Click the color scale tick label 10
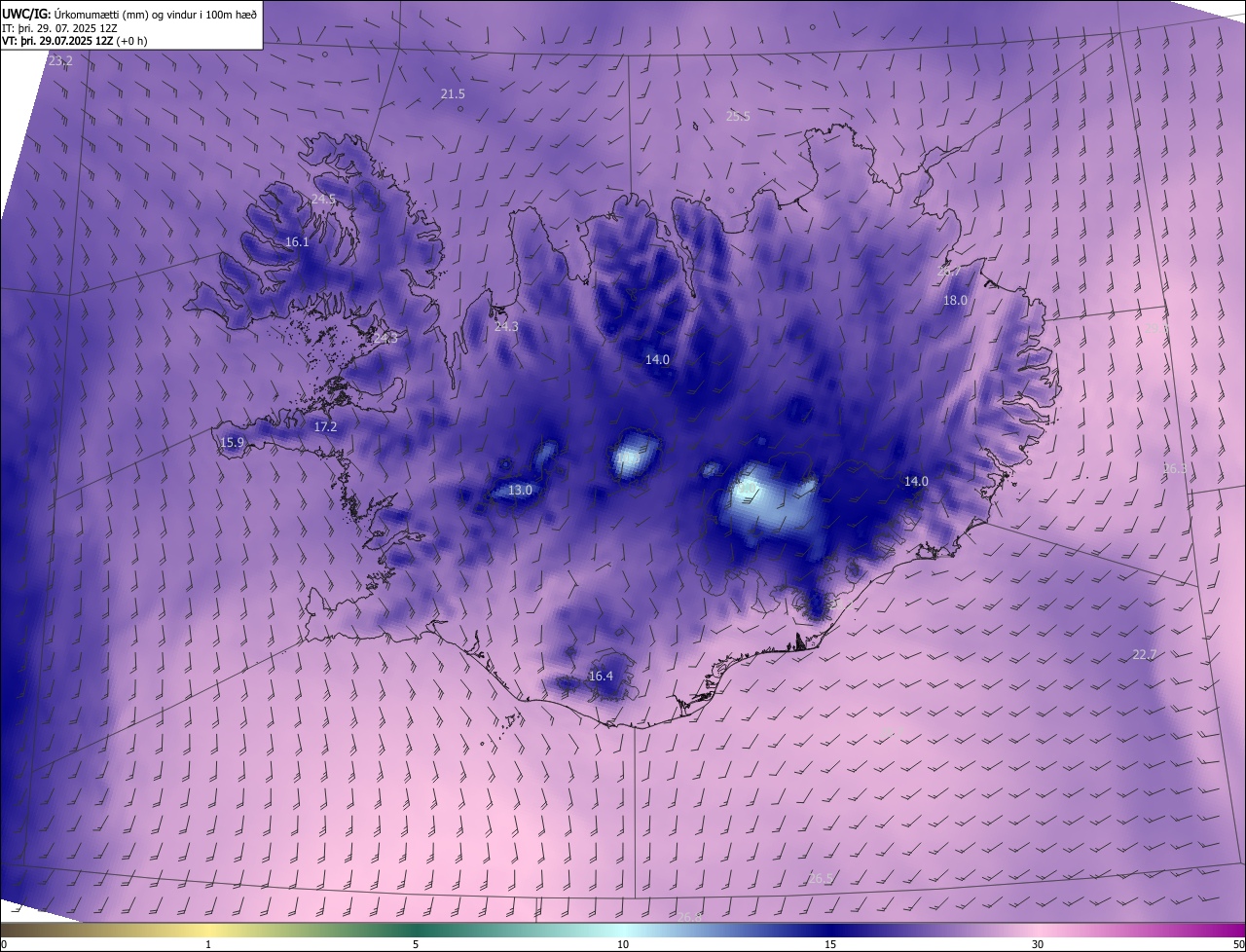 [623, 945]
